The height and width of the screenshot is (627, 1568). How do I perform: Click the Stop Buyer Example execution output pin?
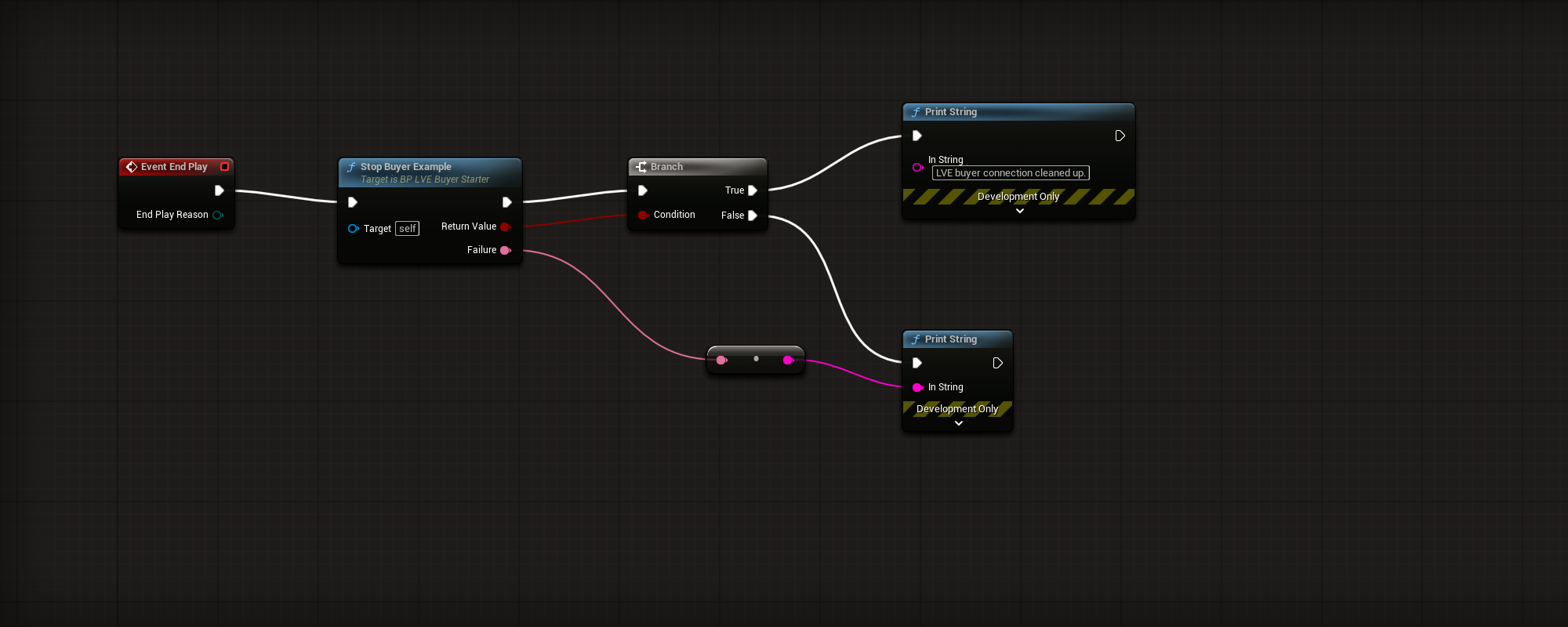[507, 202]
